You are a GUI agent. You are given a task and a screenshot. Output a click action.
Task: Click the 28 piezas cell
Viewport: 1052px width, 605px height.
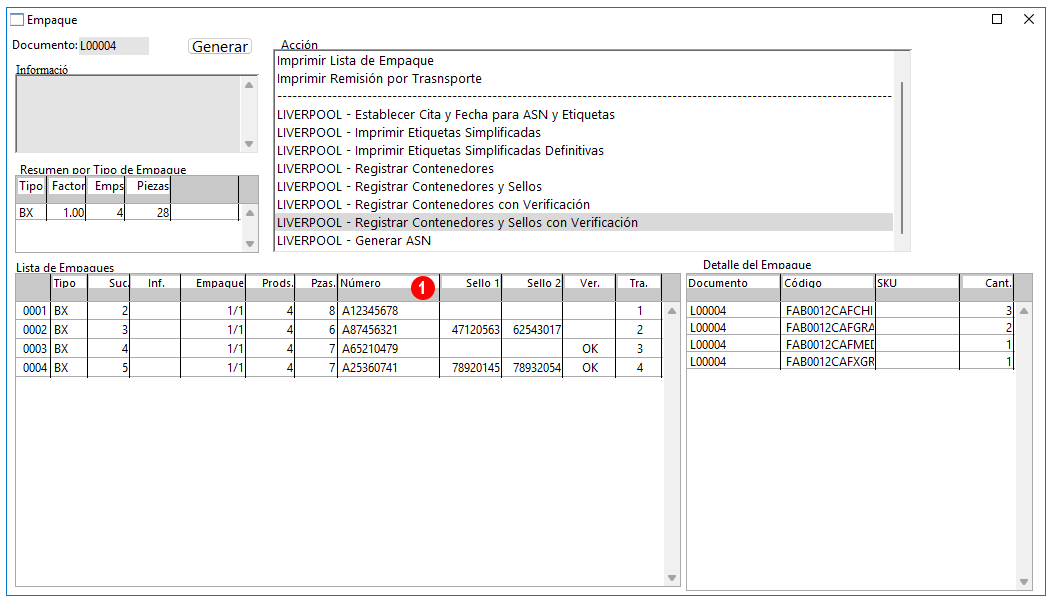tap(148, 213)
